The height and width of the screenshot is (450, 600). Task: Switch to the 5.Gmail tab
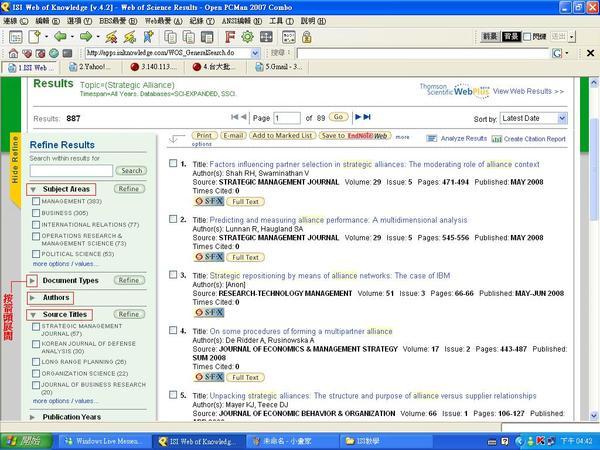coord(280,67)
